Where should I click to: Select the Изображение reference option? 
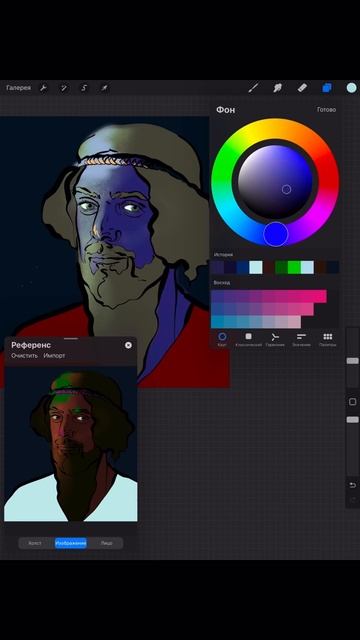[x=71, y=543]
